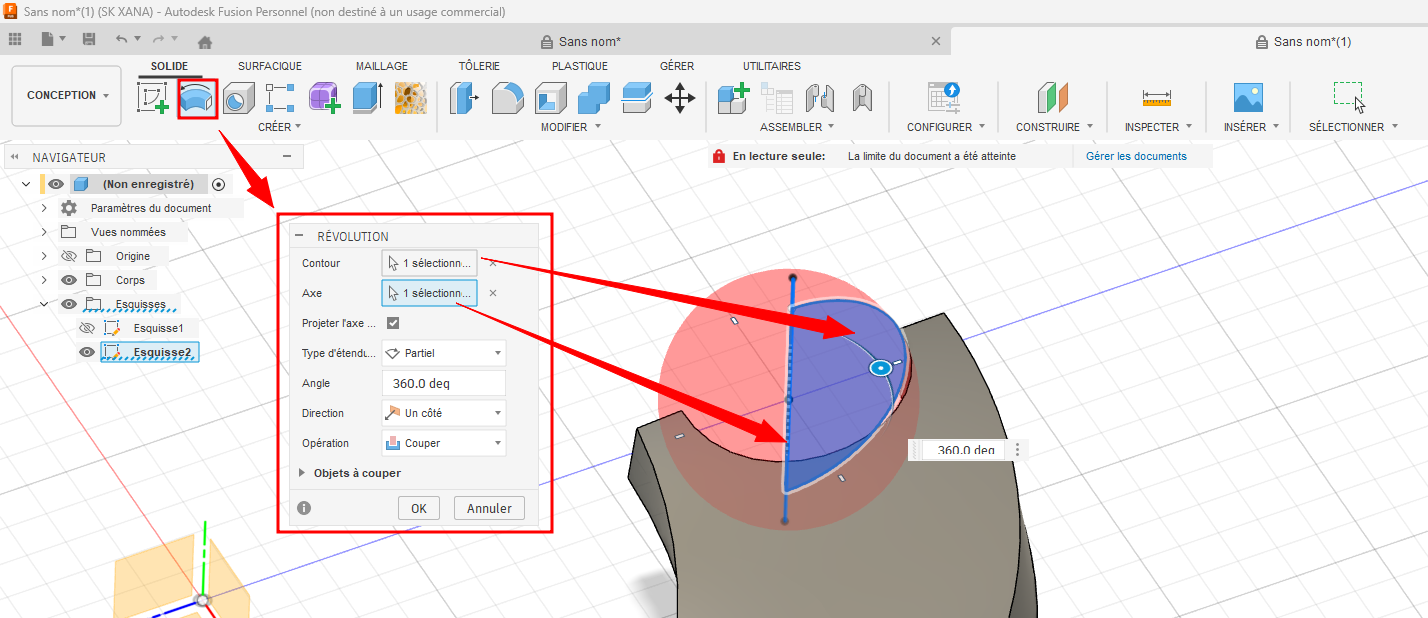This screenshot has width=1428, height=618.
Task: Click the Insérer image icon
Action: [x=1248, y=98]
